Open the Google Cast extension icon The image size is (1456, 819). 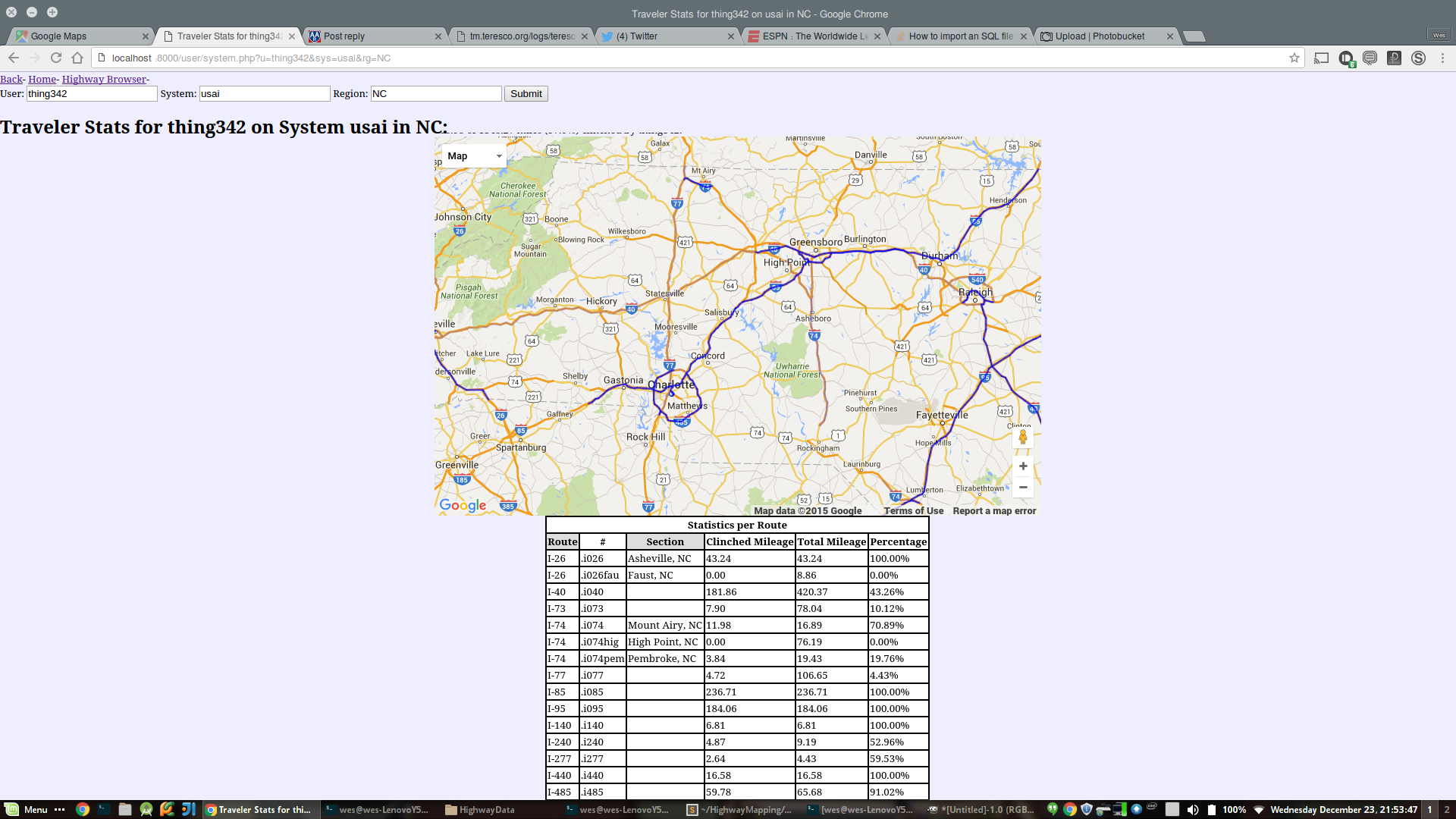coord(1322,58)
